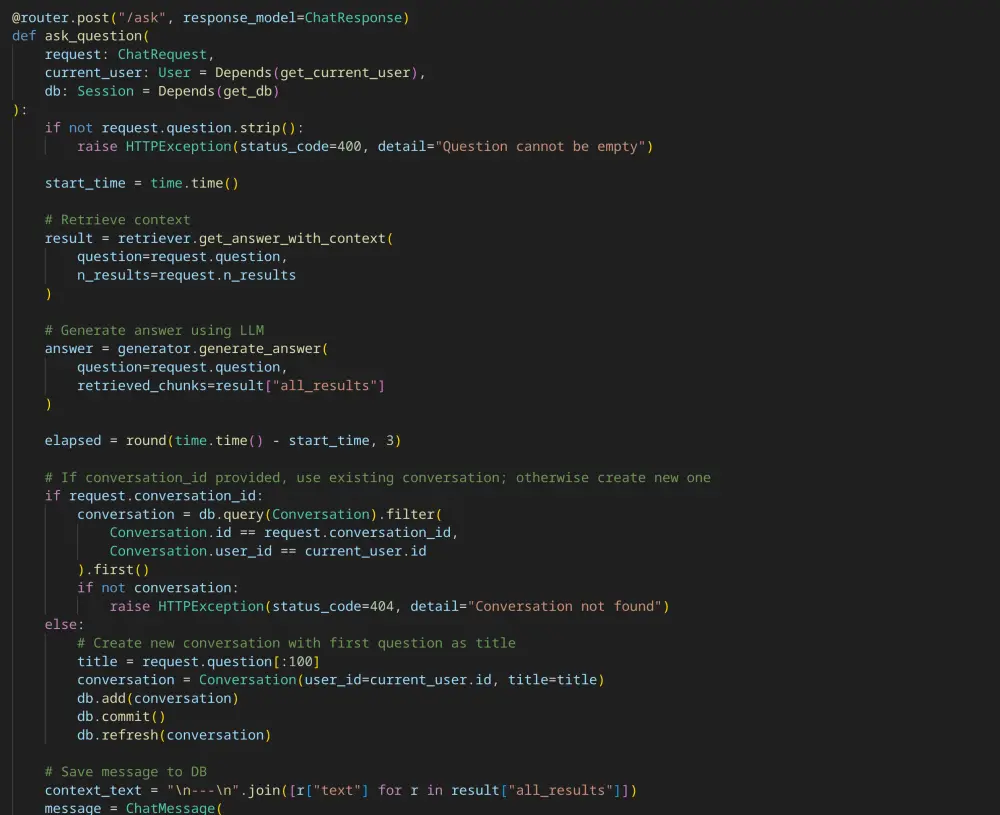Viewport: 1000px width, 815px height.
Task: Click the ).first() call
Action: tap(113, 569)
